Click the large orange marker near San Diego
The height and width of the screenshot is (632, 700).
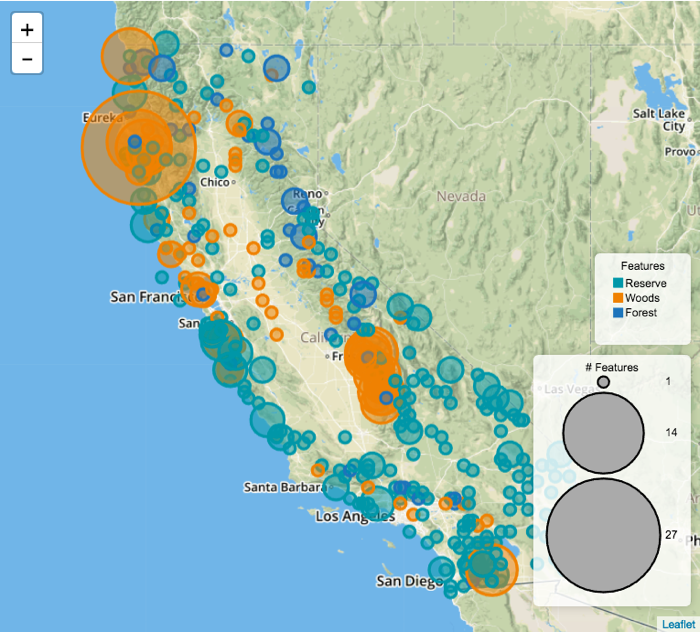pos(490,569)
